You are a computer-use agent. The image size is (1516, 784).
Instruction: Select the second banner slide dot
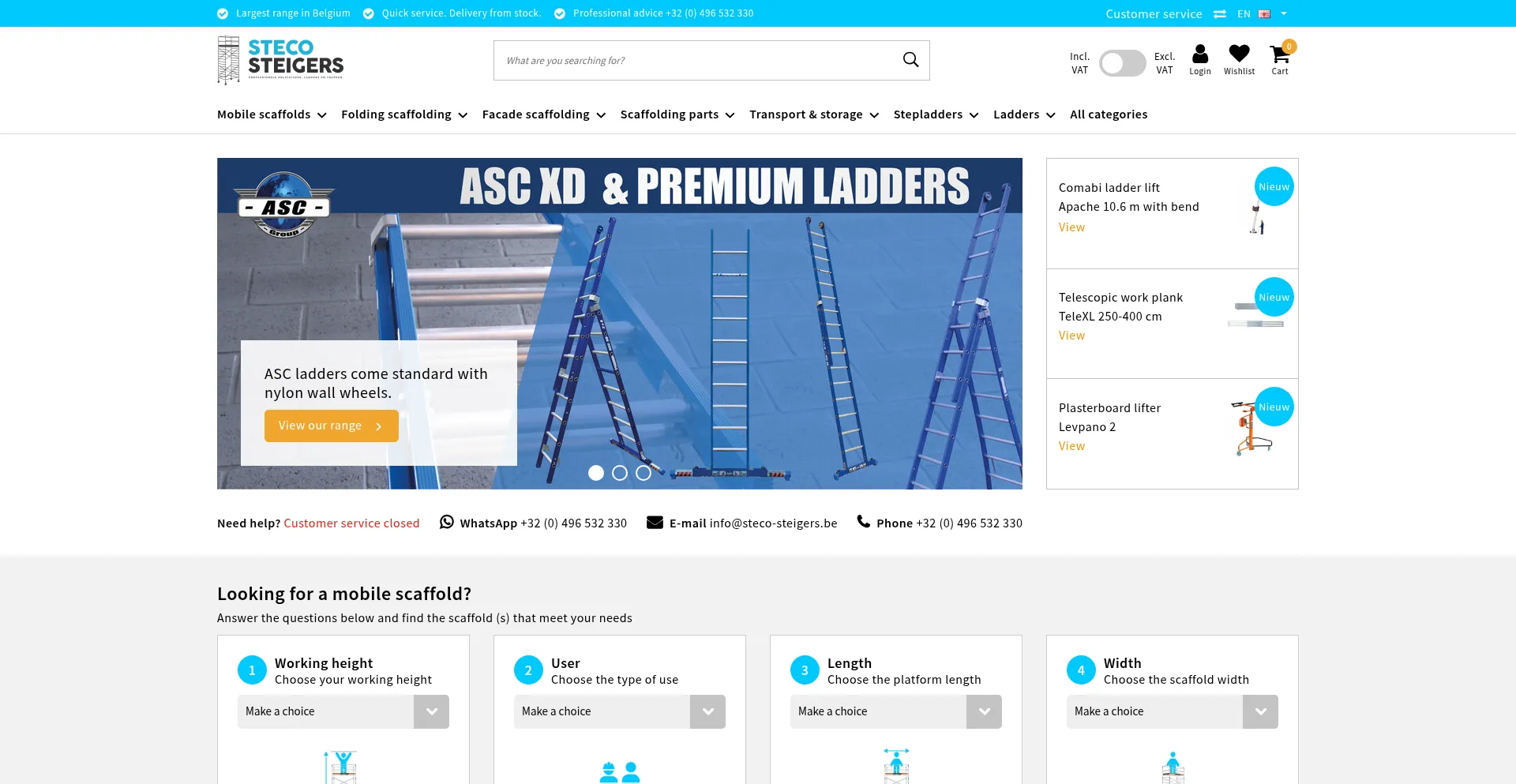point(620,473)
